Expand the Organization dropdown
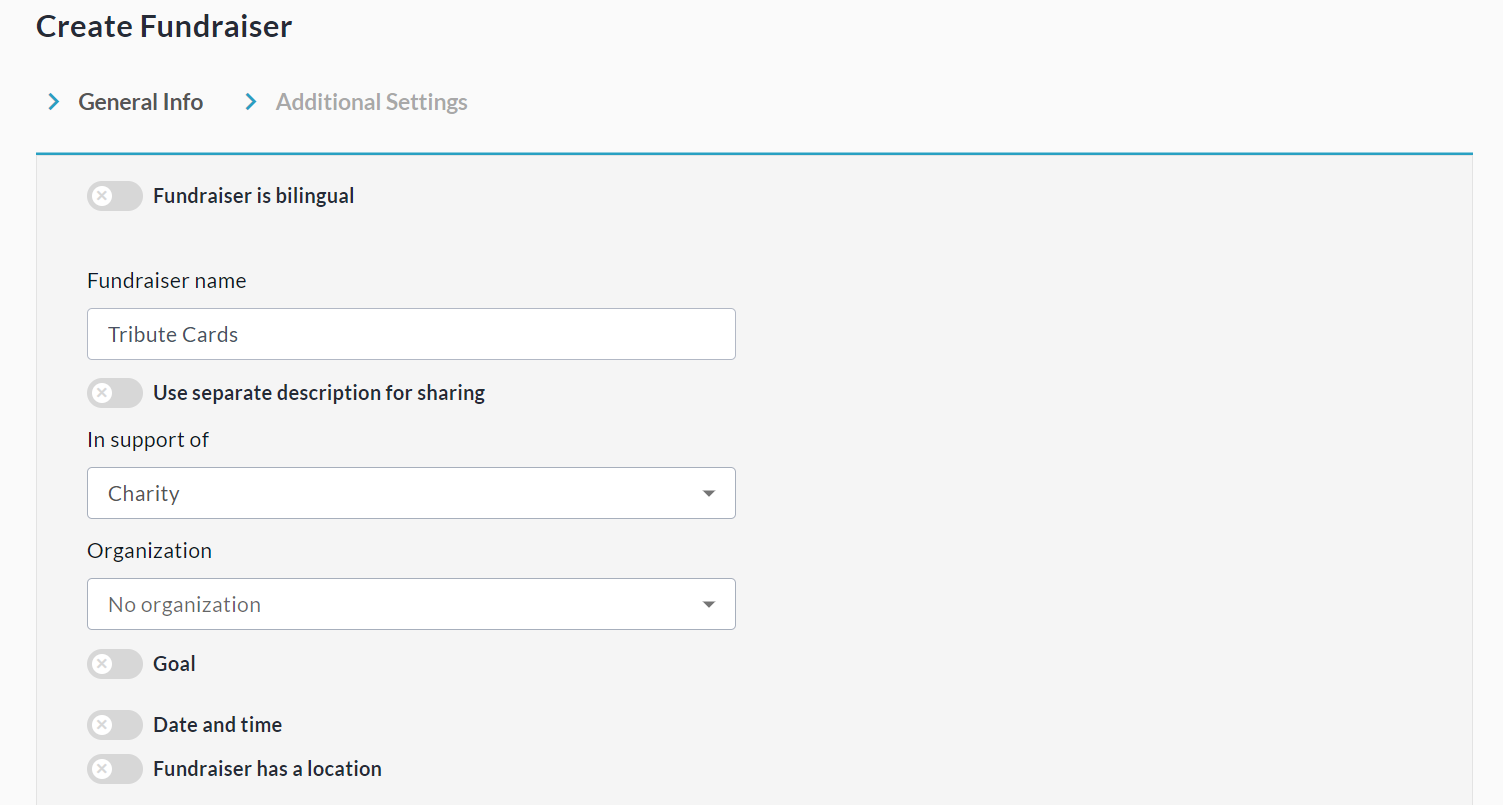 [x=411, y=604]
